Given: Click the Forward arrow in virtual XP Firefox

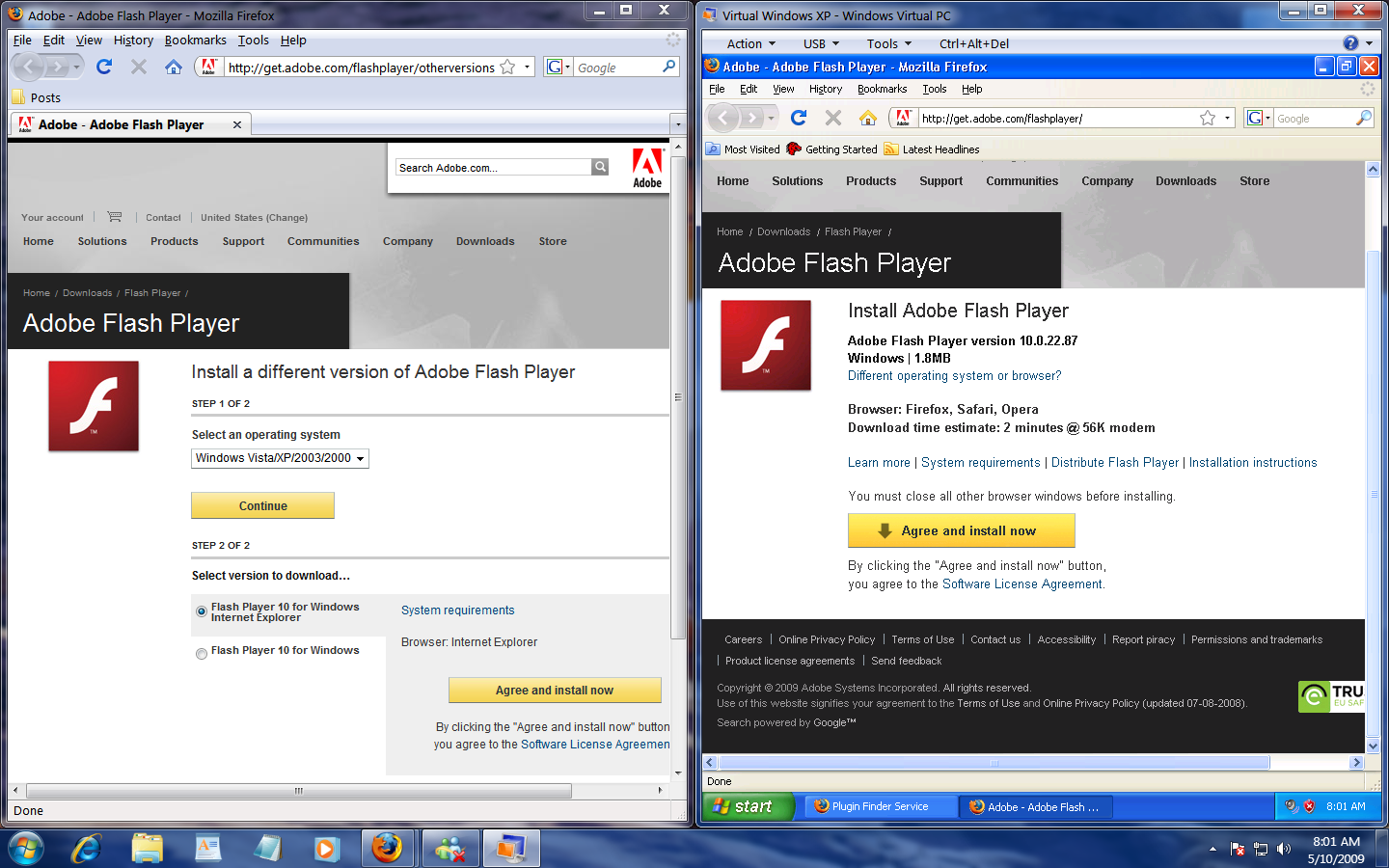Looking at the screenshot, I should 751,118.
